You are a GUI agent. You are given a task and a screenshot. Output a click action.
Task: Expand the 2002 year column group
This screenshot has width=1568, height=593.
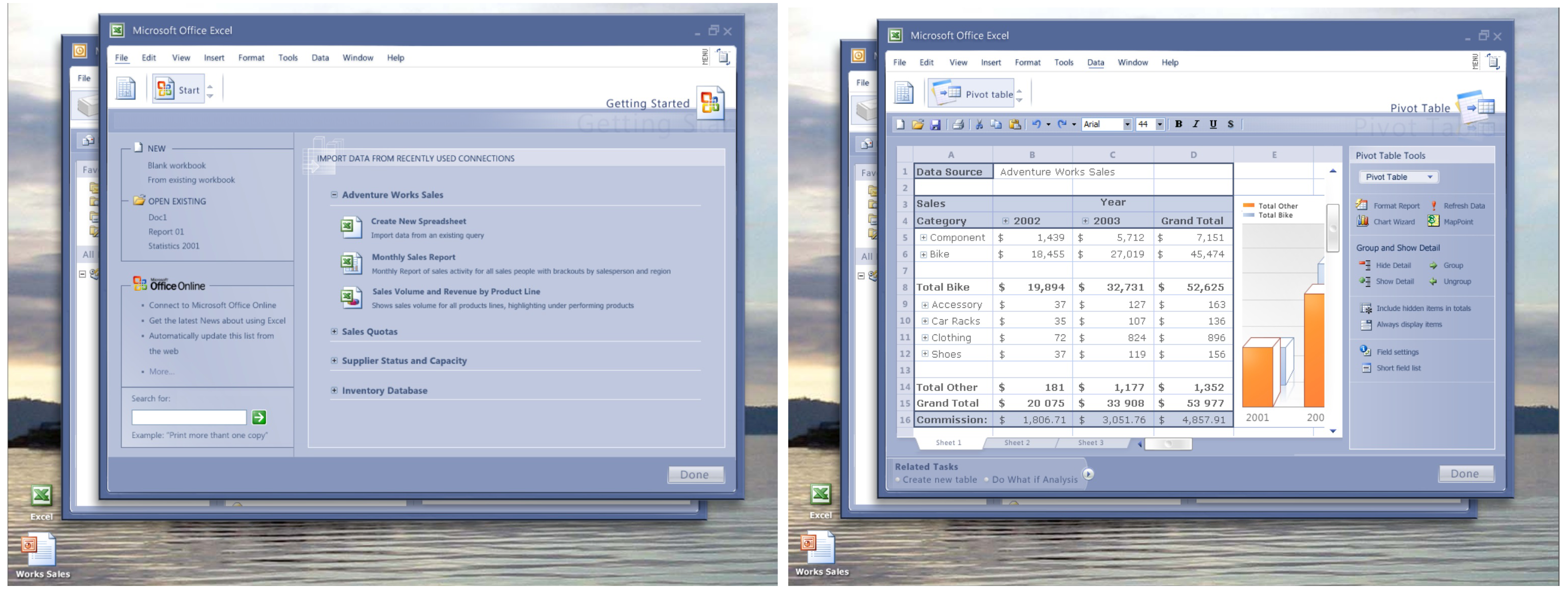coord(1006,221)
